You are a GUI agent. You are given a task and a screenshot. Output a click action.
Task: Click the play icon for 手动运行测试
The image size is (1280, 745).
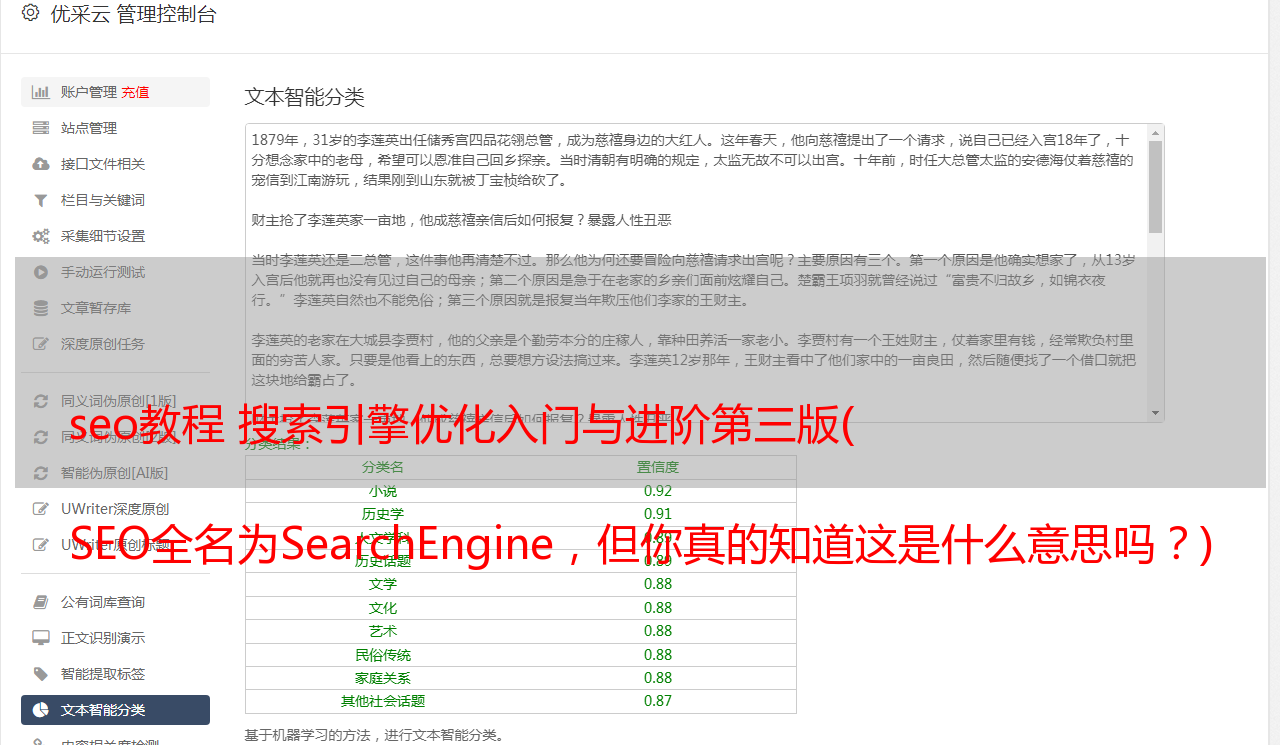tap(41, 272)
